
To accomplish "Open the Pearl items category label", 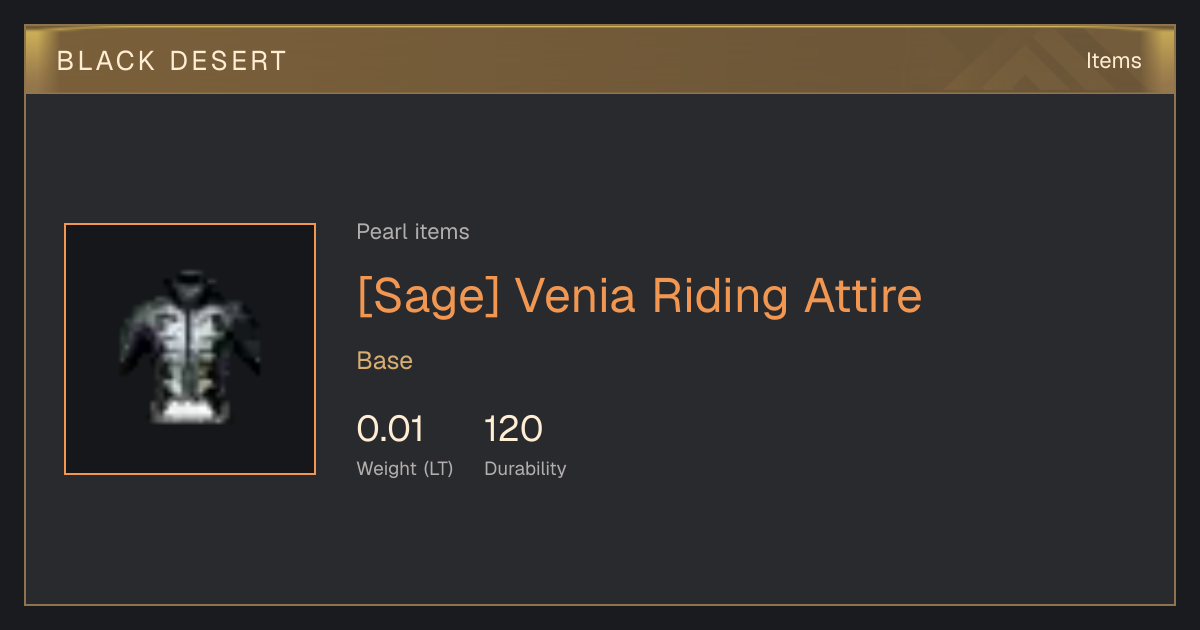I will pyautogui.click(x=413, y=232).
